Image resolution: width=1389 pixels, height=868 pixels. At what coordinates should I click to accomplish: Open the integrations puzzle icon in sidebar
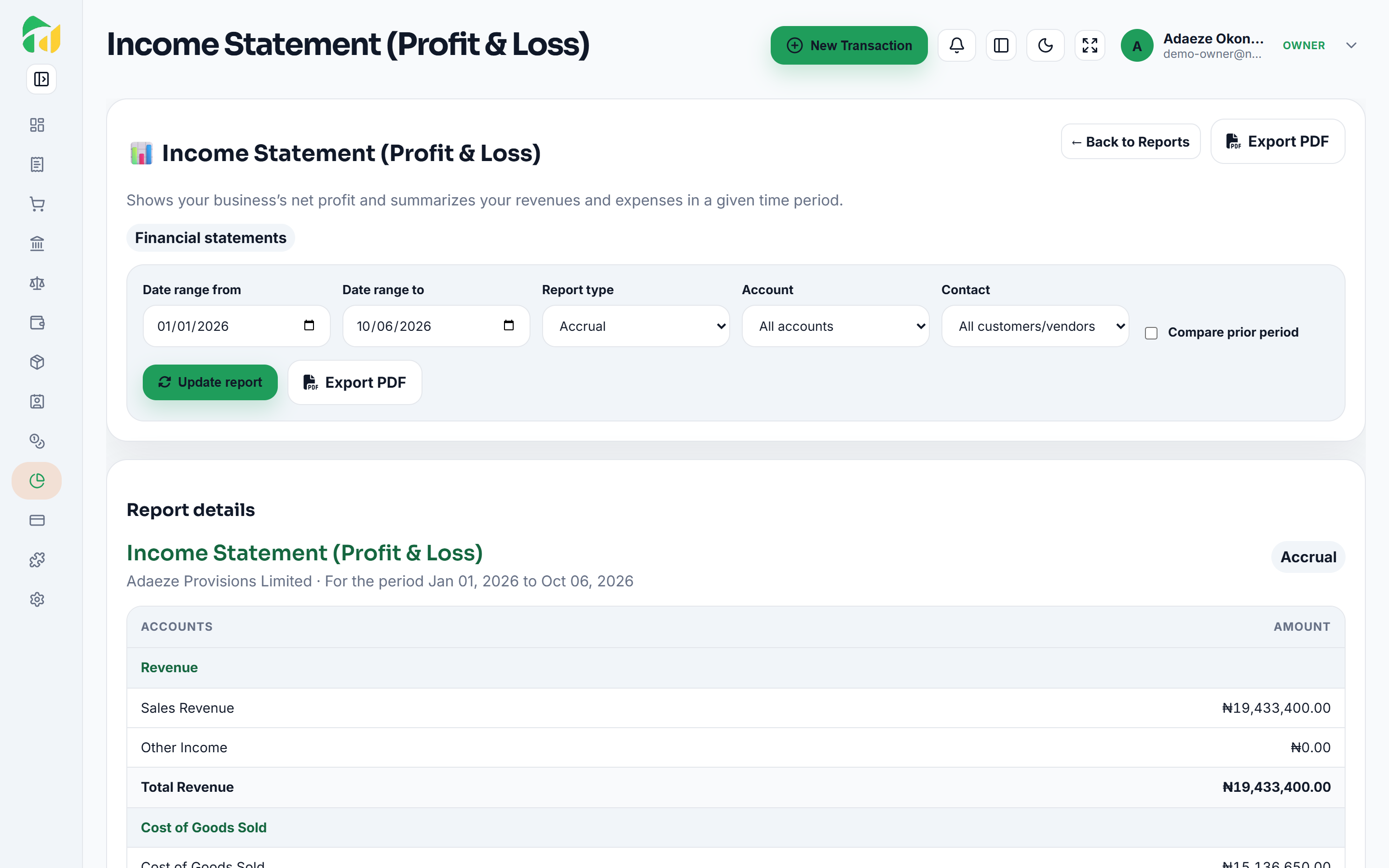click(37, 560)
